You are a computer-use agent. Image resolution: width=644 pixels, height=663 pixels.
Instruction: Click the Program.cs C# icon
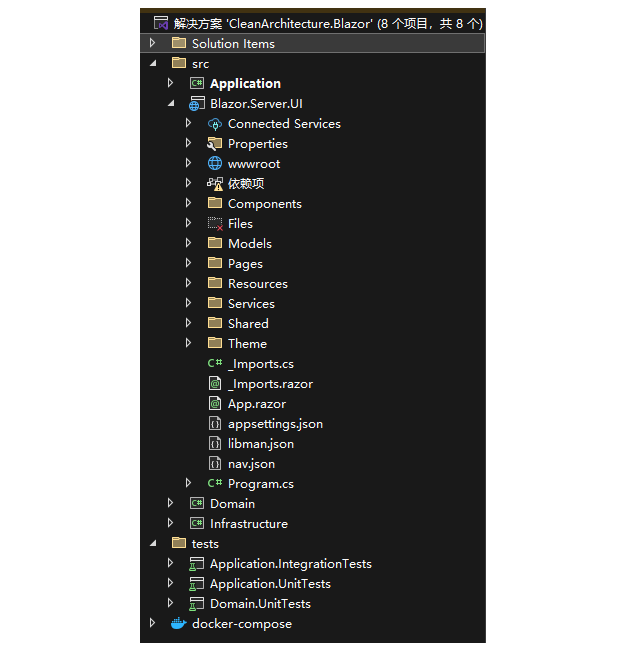click(215, 483)
